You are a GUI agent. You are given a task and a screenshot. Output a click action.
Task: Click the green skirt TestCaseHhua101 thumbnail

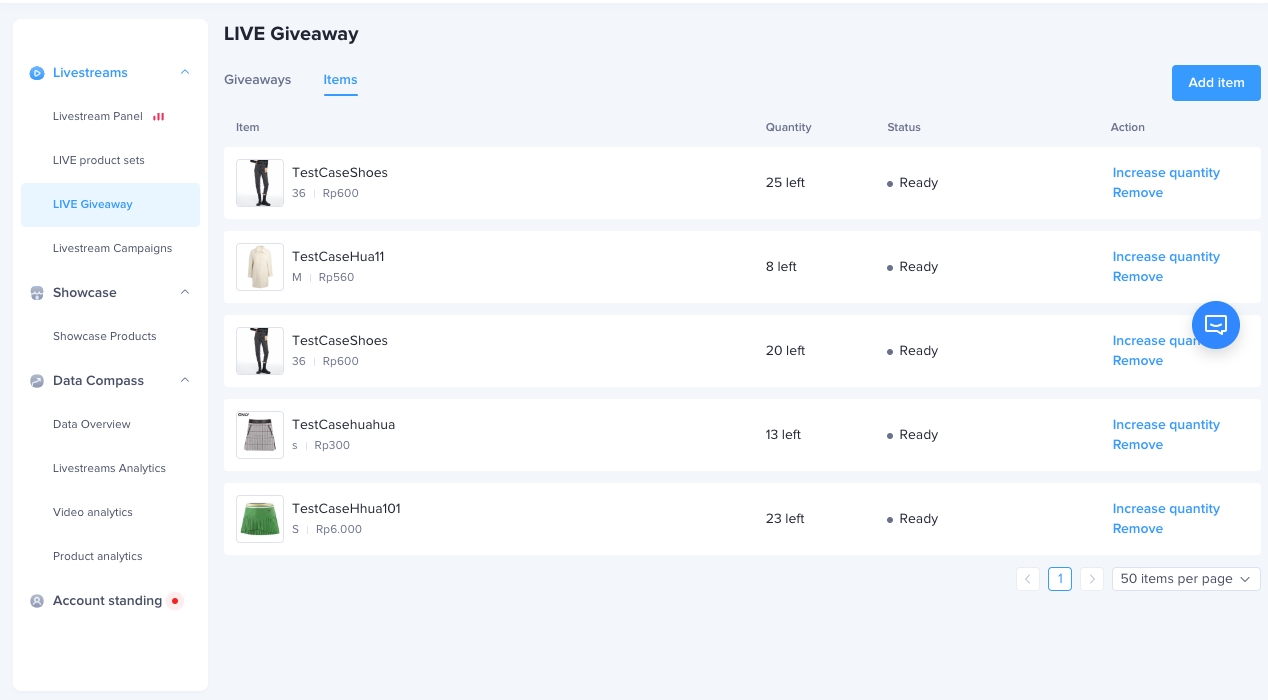pos(260,519)
